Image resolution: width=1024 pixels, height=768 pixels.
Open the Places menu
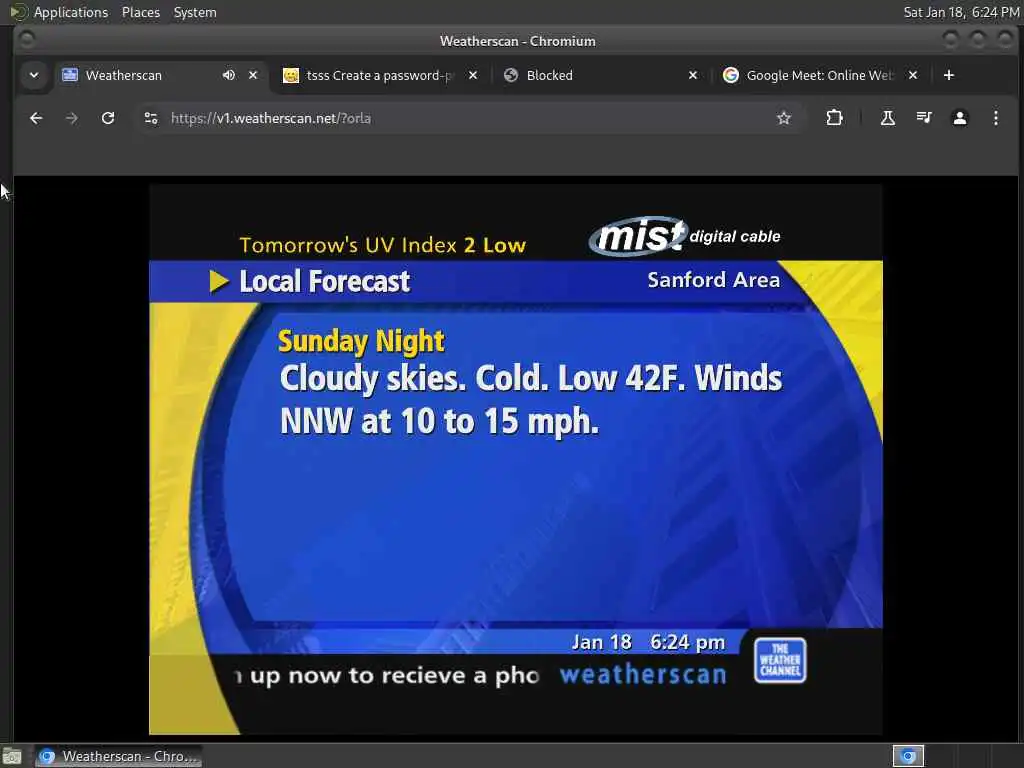[140, 12]
